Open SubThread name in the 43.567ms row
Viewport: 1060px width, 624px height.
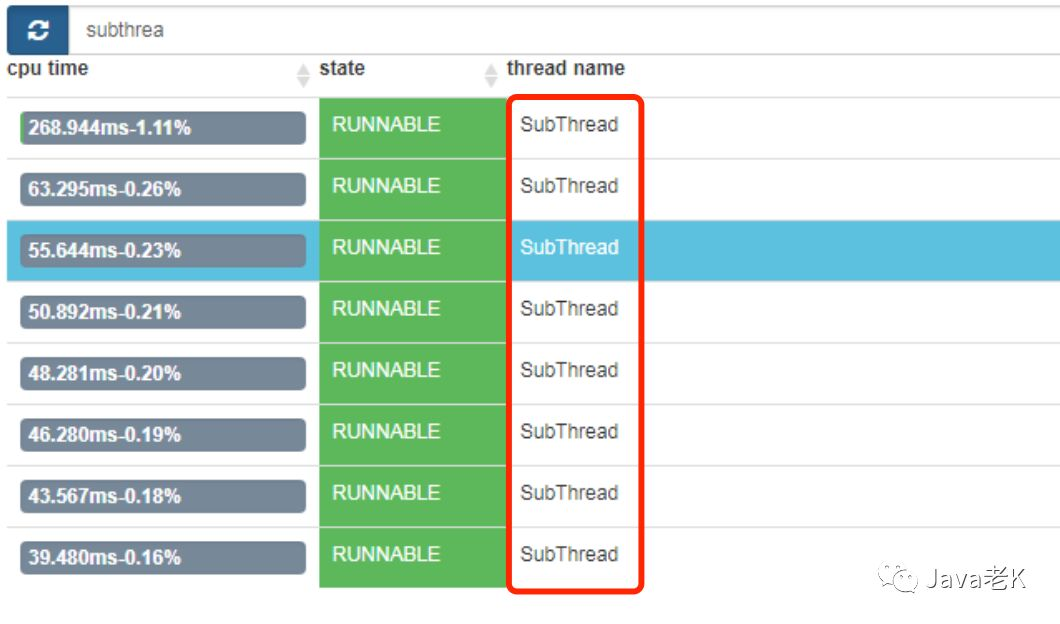coord(569,493)
